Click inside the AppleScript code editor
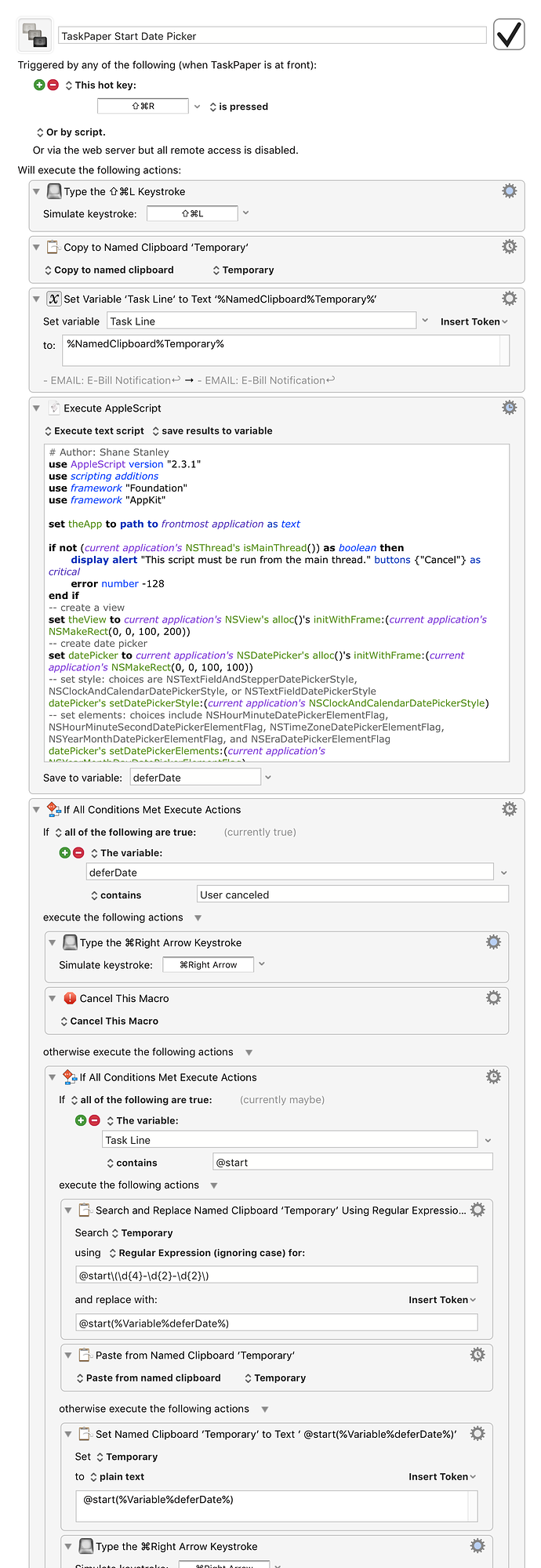541x1568 pixels. (277, 603)
